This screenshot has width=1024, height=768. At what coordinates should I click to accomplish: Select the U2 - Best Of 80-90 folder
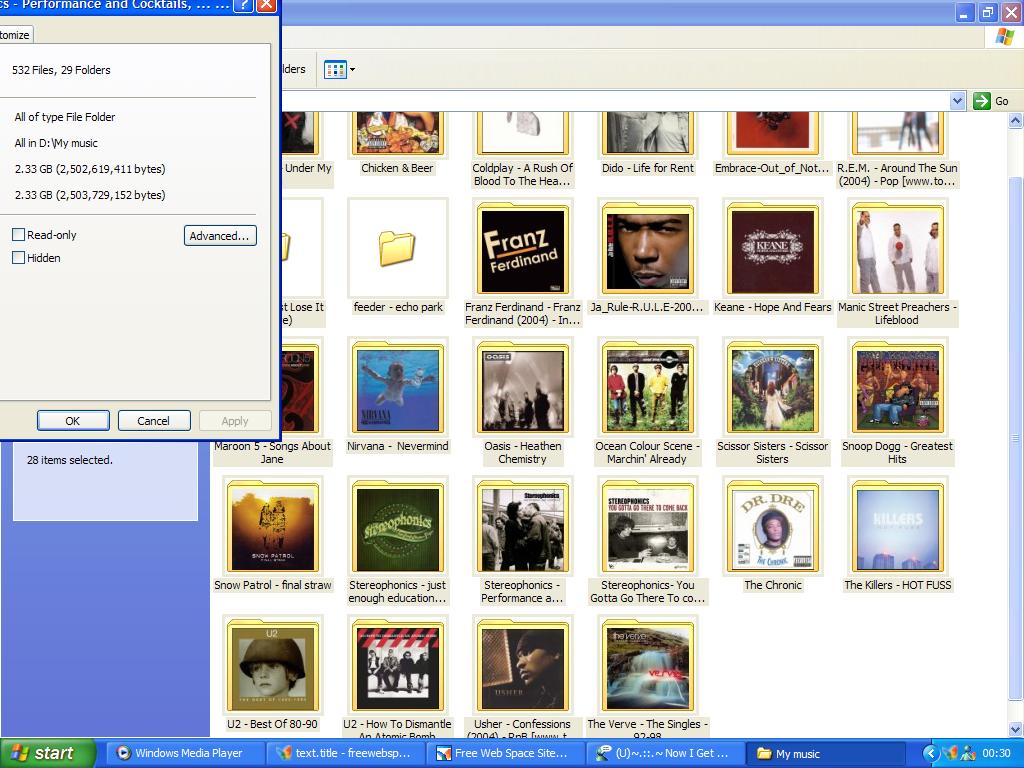(x=272, y=668)
